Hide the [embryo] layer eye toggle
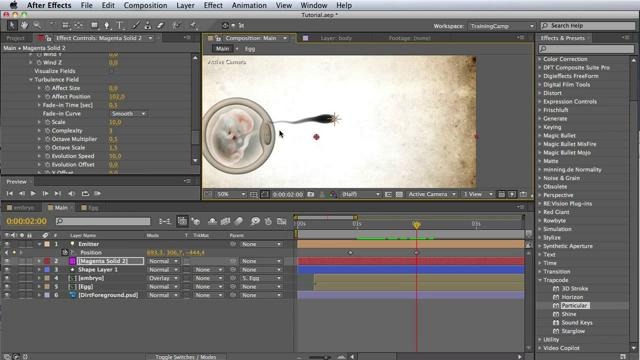The height and width of the screenshot is (360, 640). (x=7, y=278)
